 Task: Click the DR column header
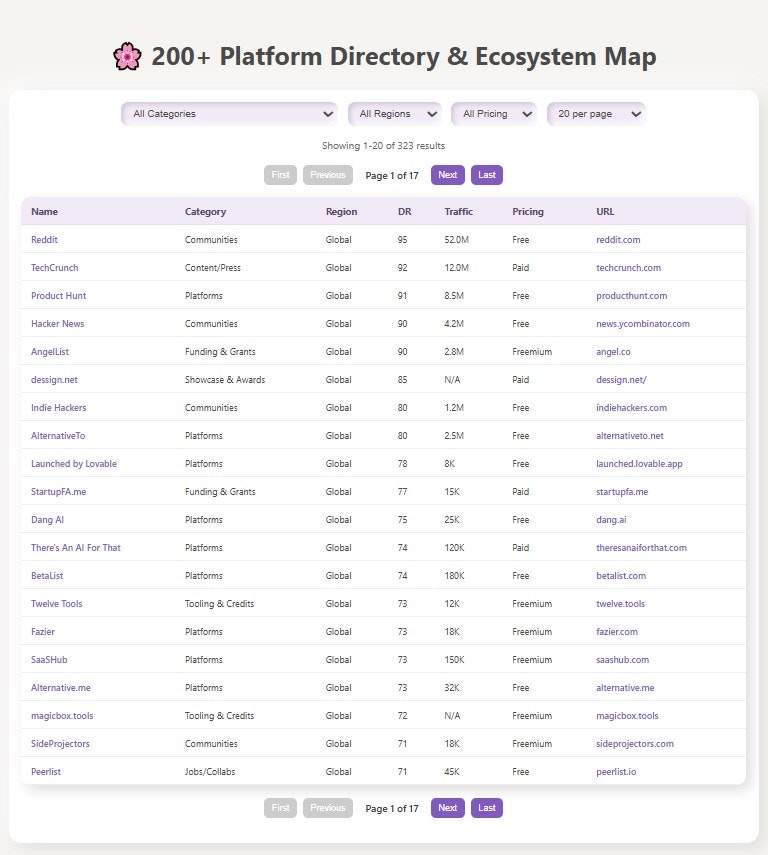pyautogui.click(x=405, y=212)
